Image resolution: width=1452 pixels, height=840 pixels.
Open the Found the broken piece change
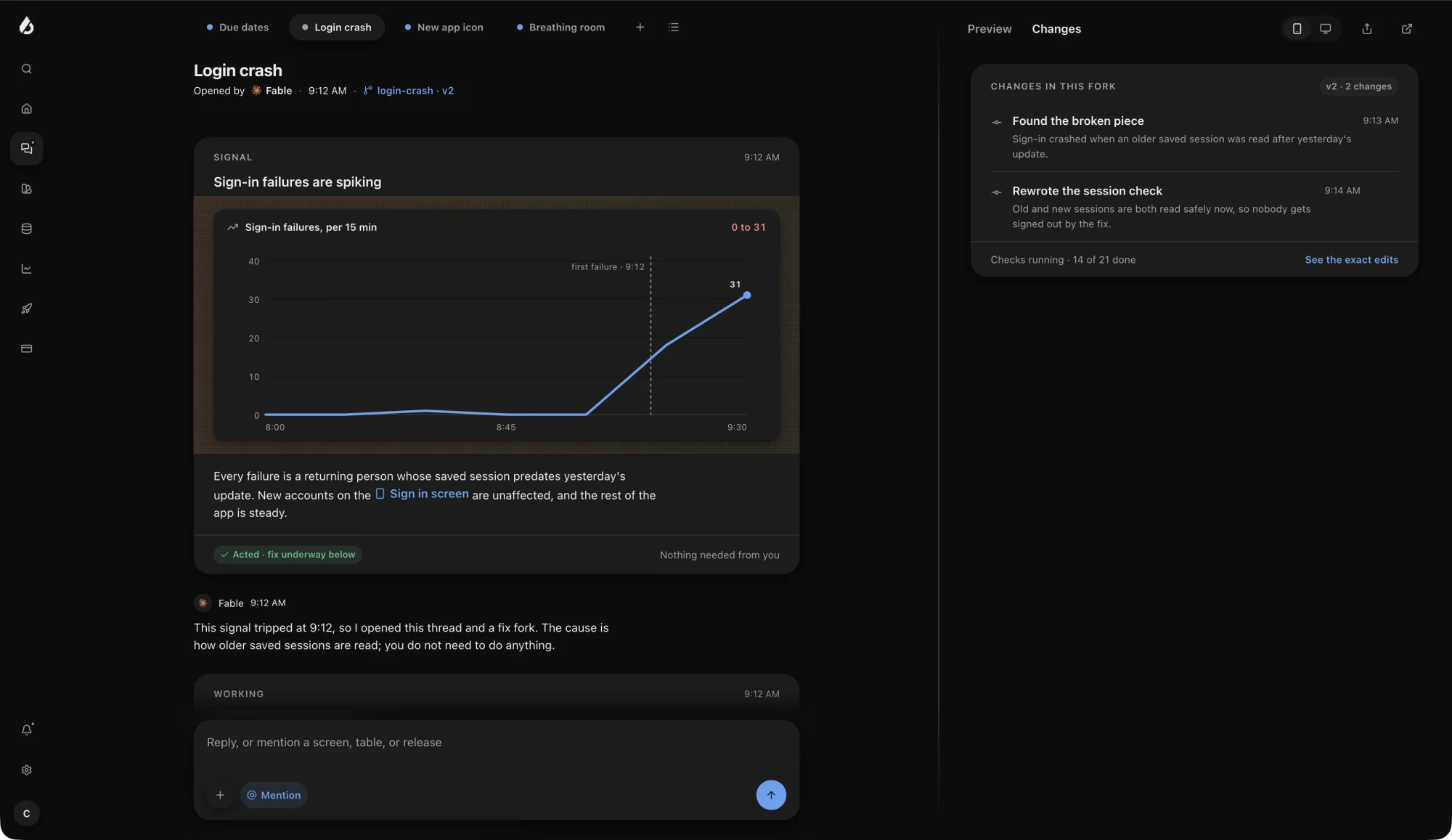tap(1194, 136)
